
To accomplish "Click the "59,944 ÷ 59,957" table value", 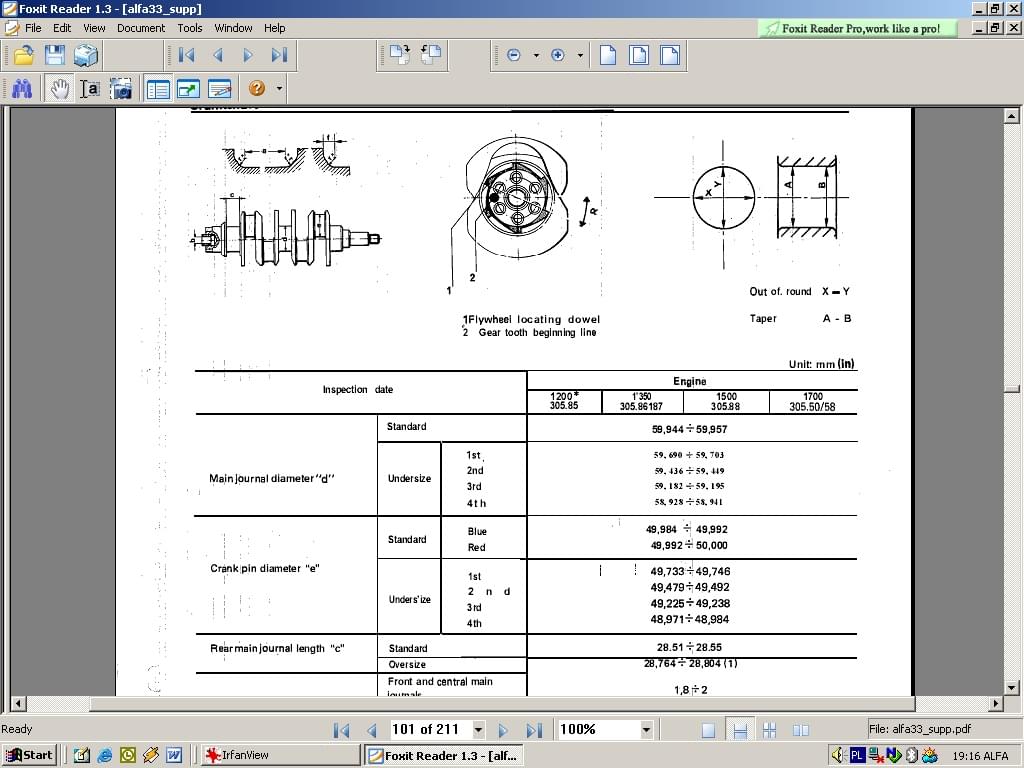I will [689, 429].
